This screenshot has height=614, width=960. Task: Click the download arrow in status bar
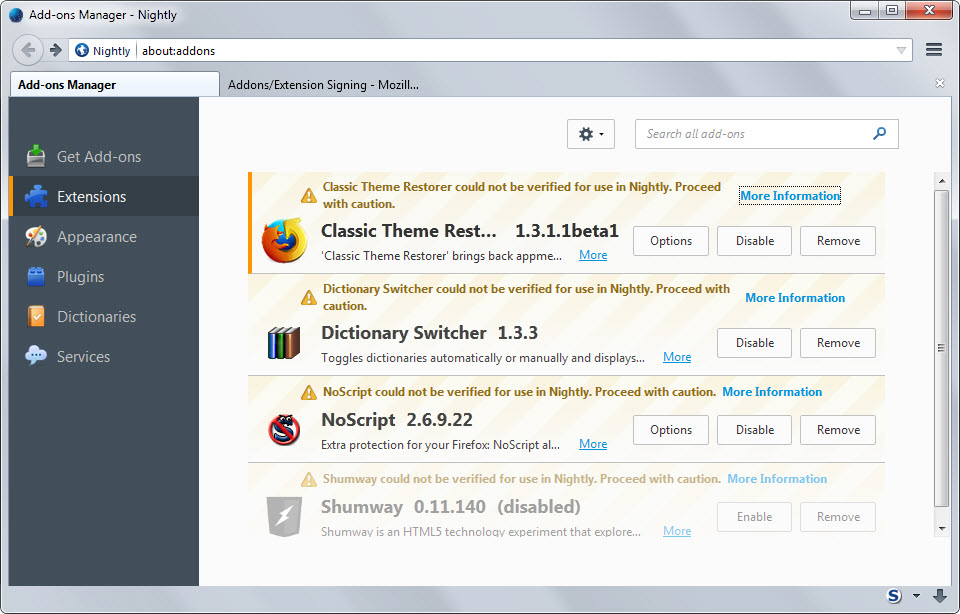click(939, 596)
